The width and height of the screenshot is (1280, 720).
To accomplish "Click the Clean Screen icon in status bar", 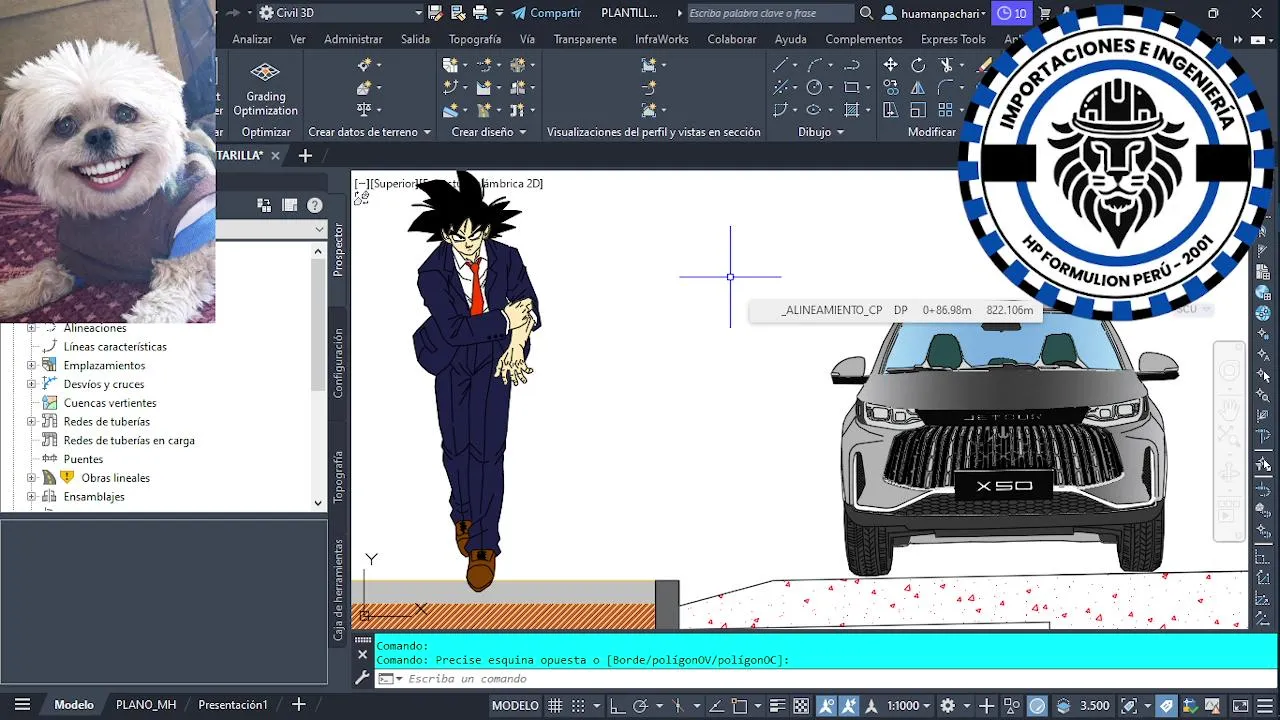I will pyautogui.click(x=1240, y=705).
